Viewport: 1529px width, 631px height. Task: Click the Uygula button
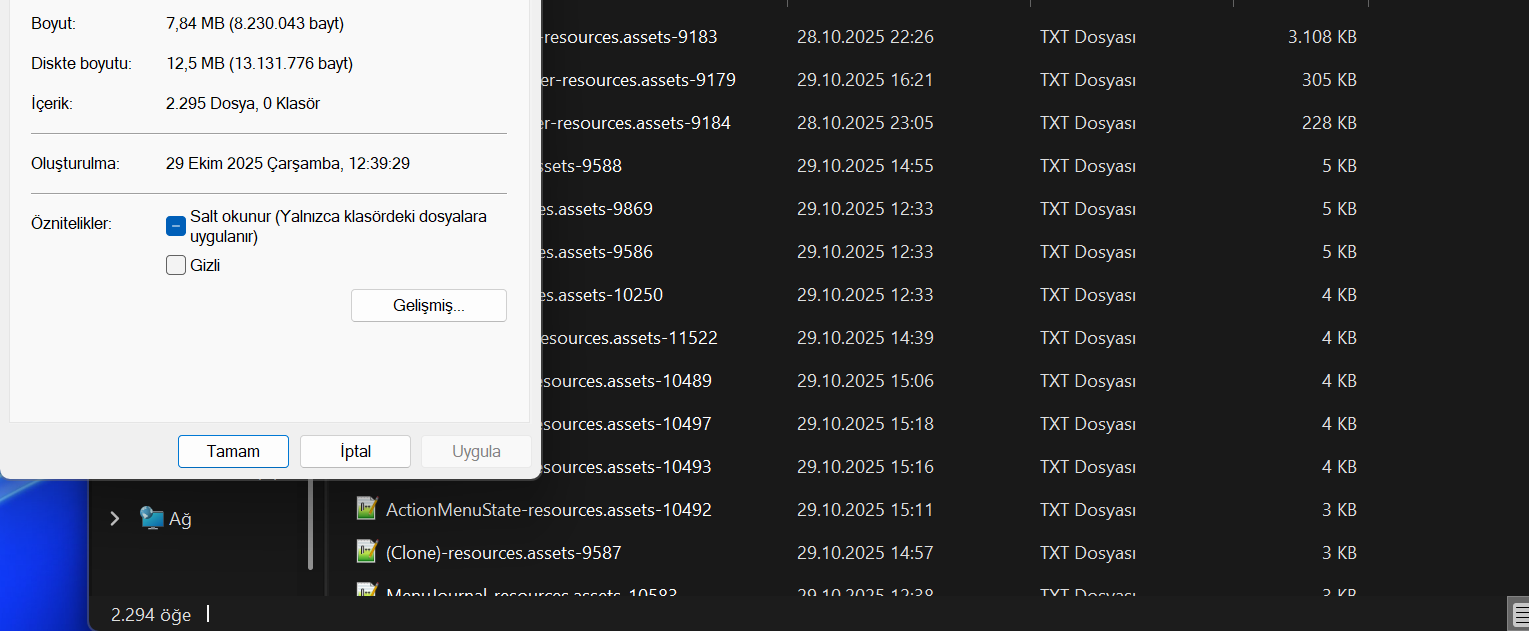point(476,451)
